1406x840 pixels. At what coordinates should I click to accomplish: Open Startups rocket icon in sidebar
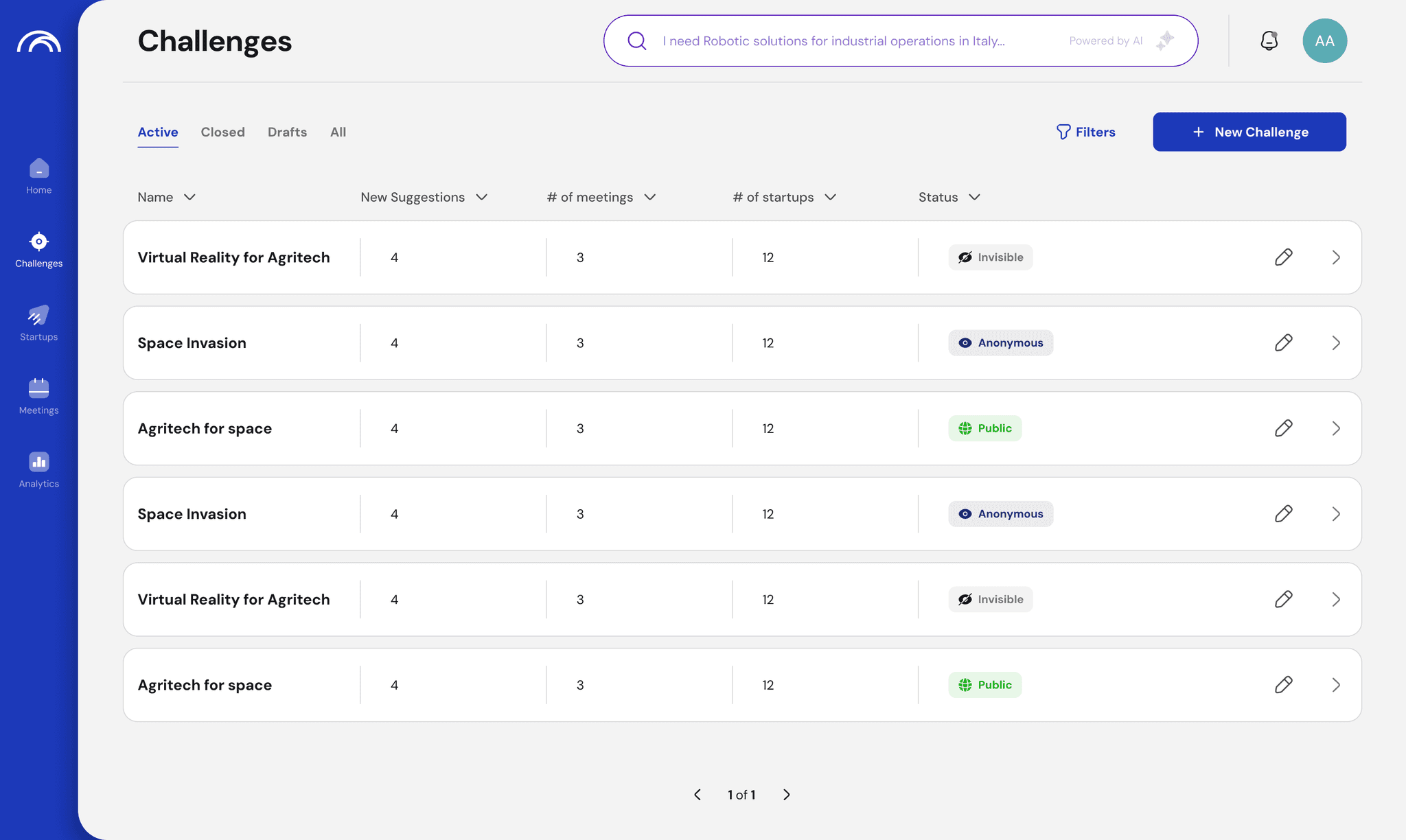coord(38,323)
